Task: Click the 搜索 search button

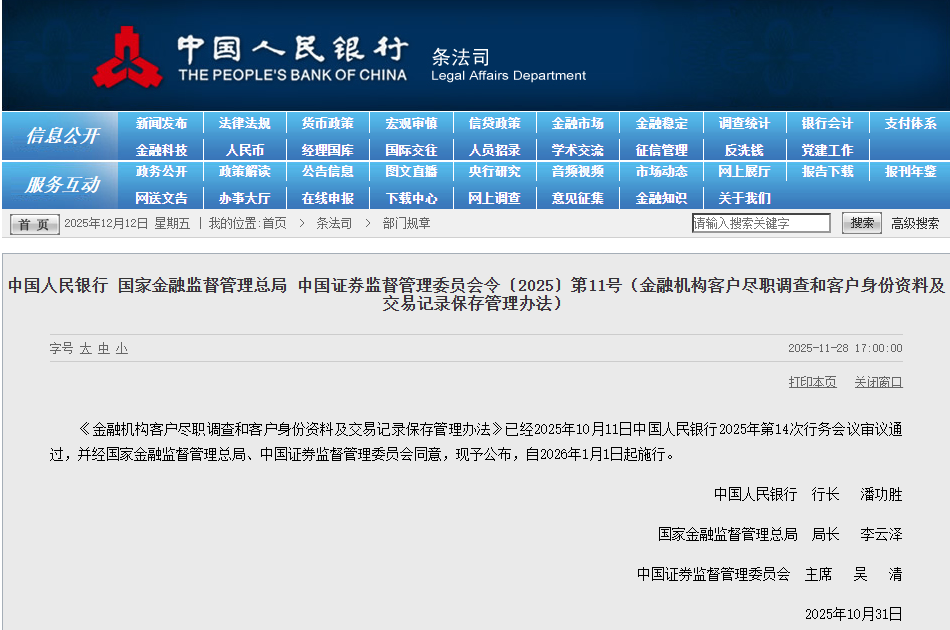Action: [861, 223]
